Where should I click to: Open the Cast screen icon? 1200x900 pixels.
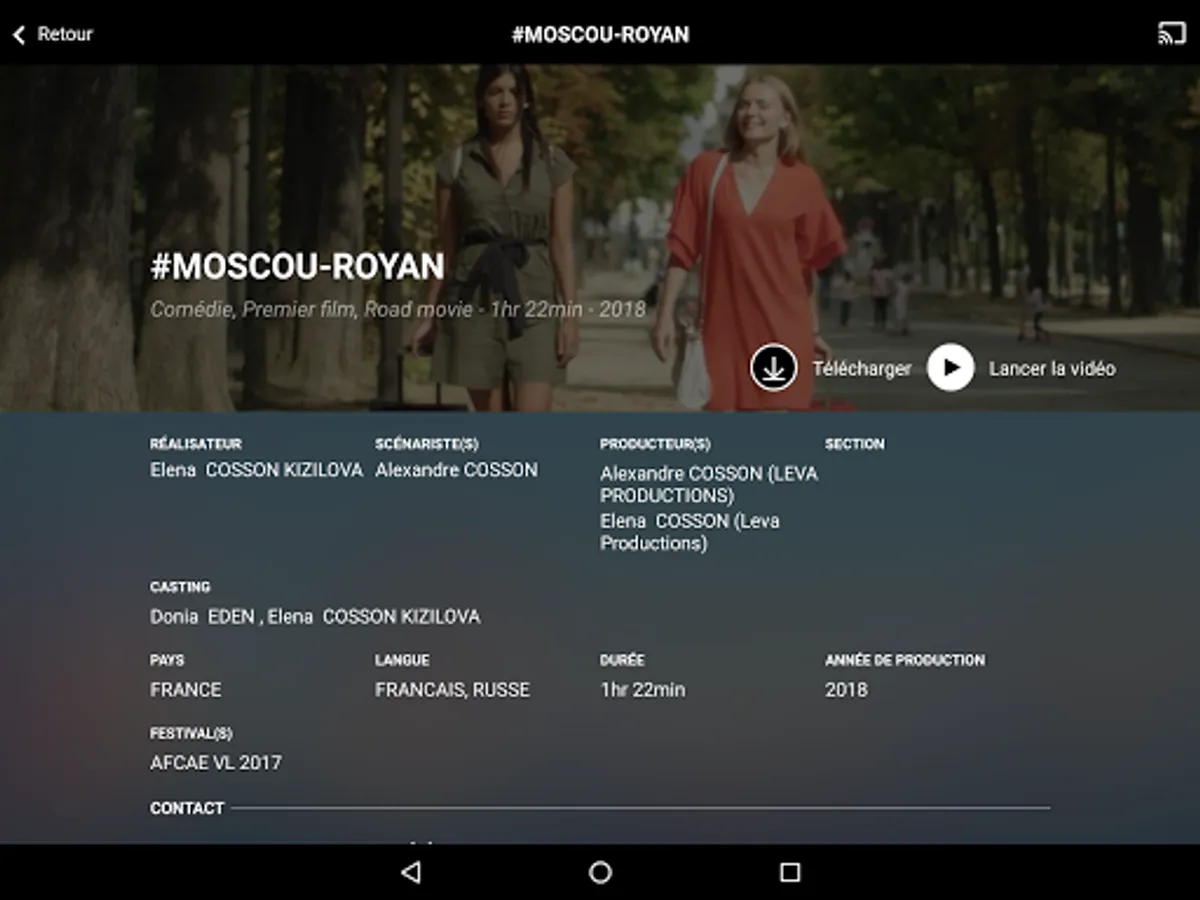point(1171,33)
